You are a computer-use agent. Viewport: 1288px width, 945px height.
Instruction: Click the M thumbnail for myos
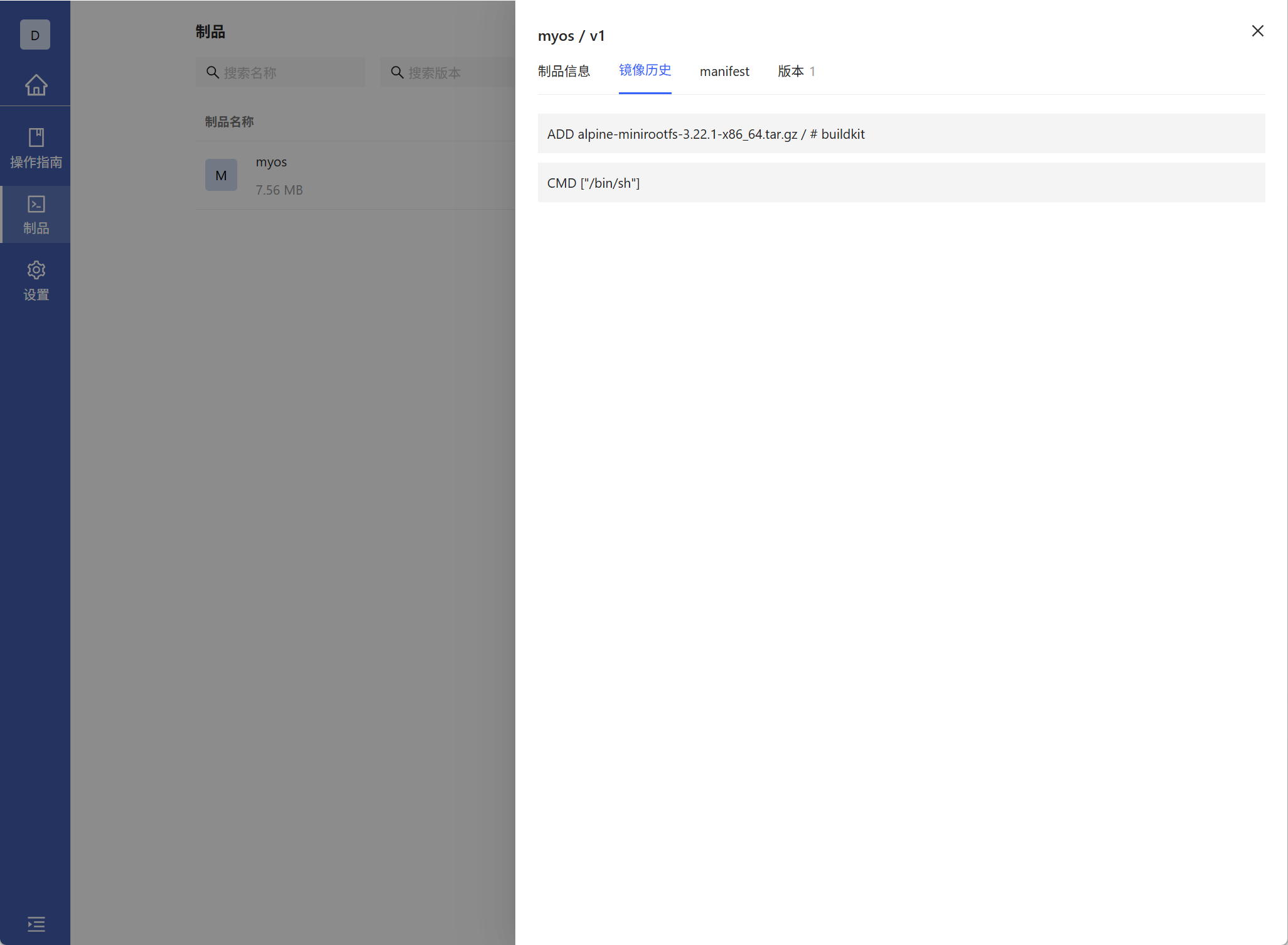pyautogui.click(x=221, y=175)
